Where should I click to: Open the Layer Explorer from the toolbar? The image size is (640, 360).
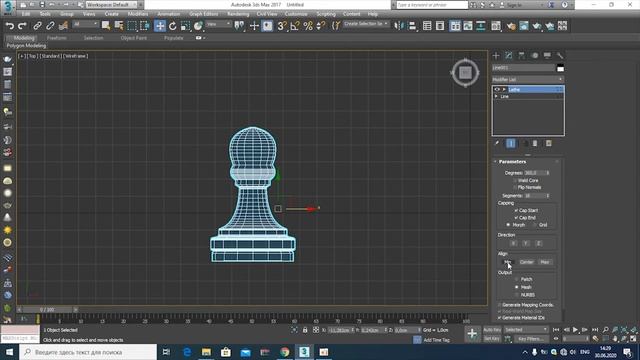click(x=440, y=26)
